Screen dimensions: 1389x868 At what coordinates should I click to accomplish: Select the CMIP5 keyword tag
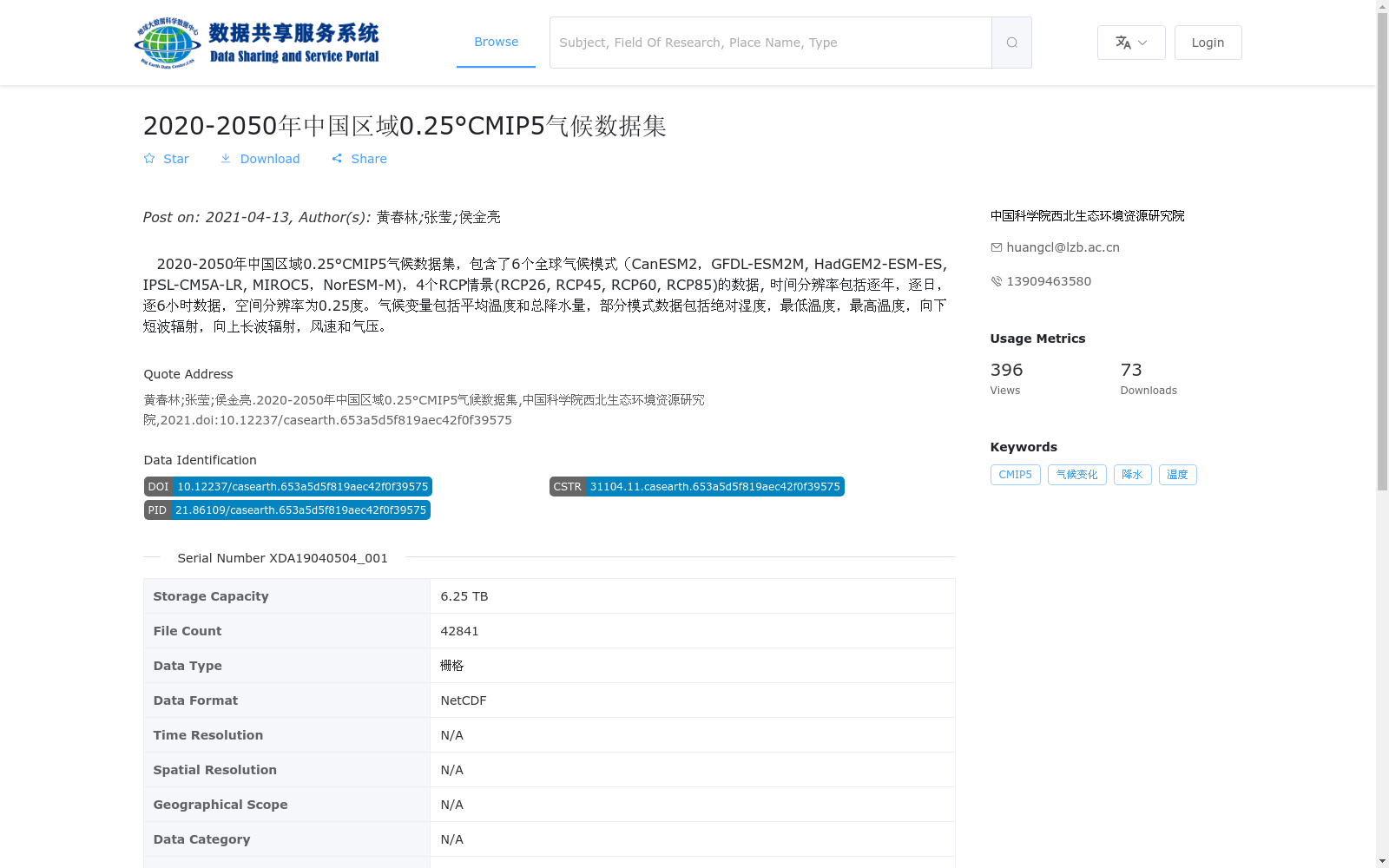pyautogui.click(x=1016, y=475)
